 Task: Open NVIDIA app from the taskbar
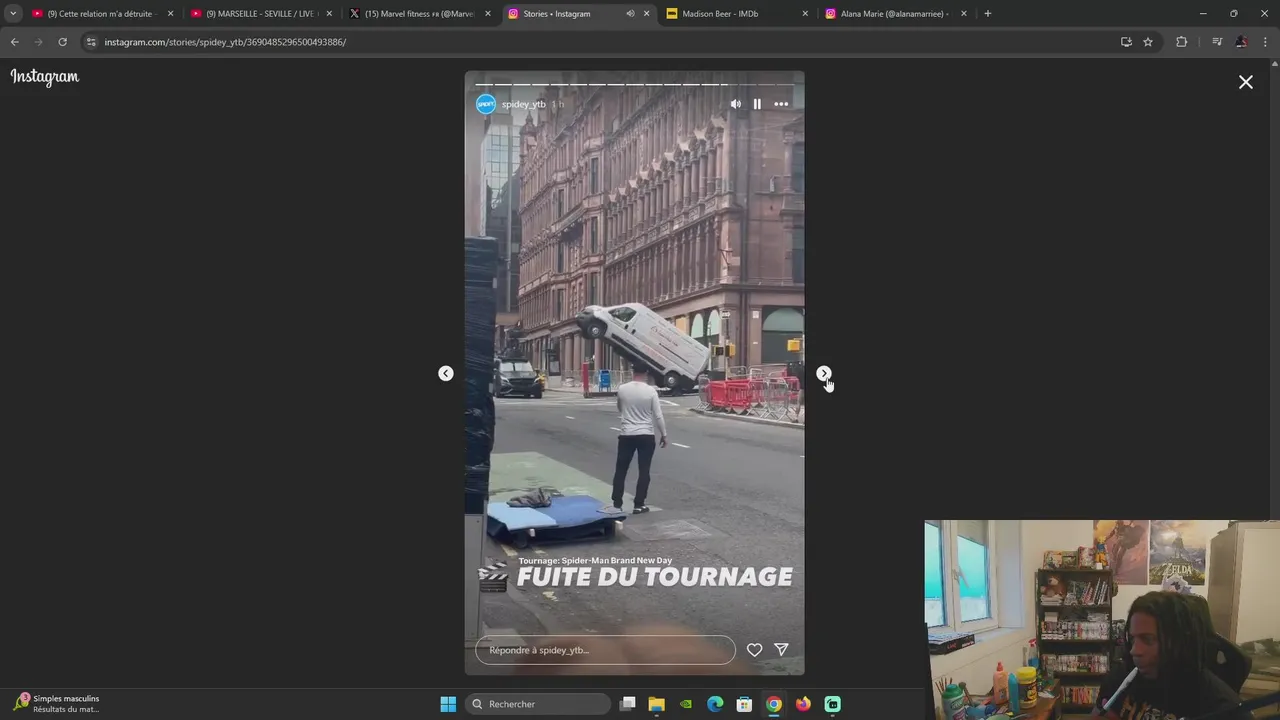tap(686, 704)
